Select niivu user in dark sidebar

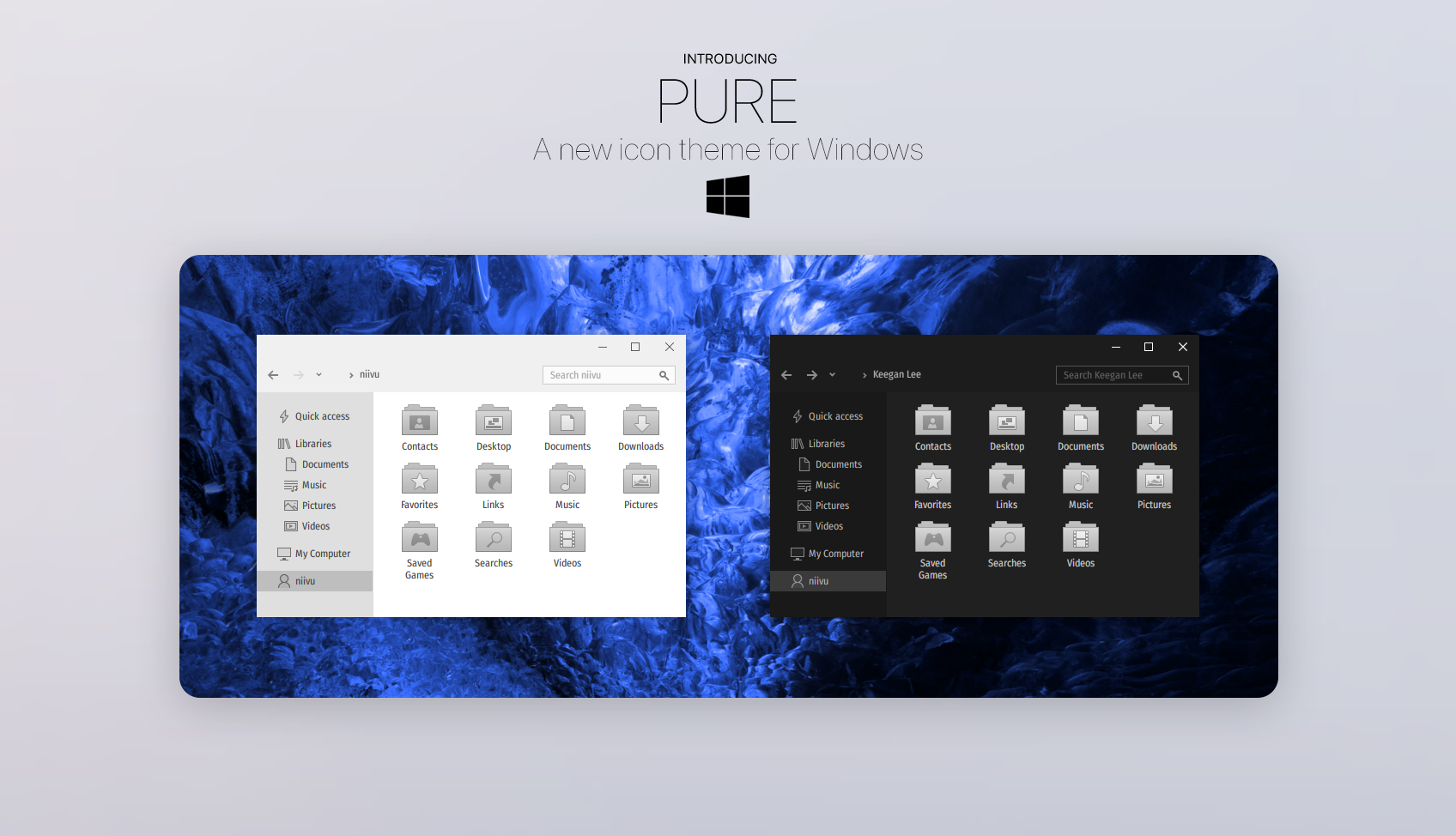coord(828,581)
